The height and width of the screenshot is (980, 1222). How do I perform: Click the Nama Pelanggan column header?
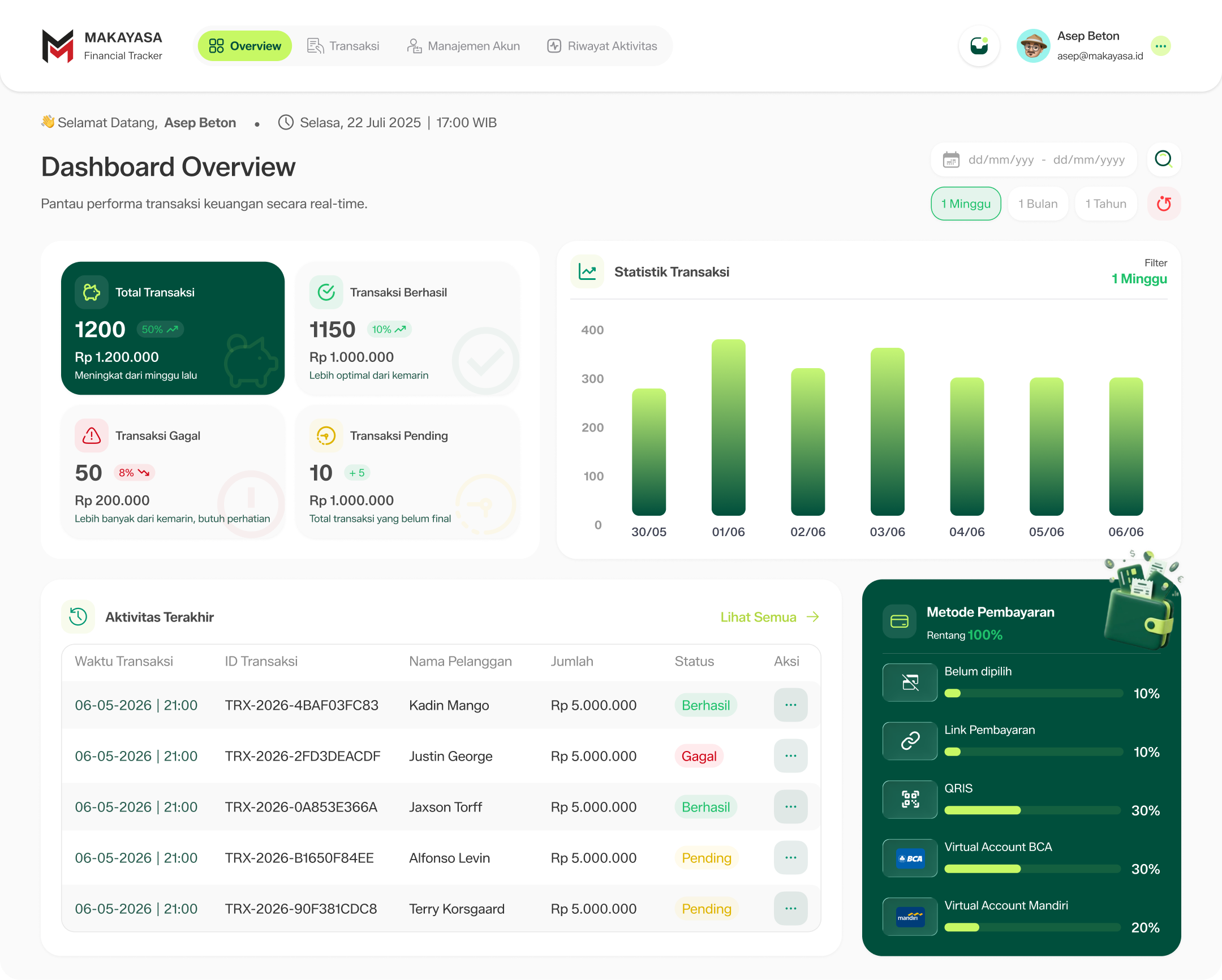(461, 661)
